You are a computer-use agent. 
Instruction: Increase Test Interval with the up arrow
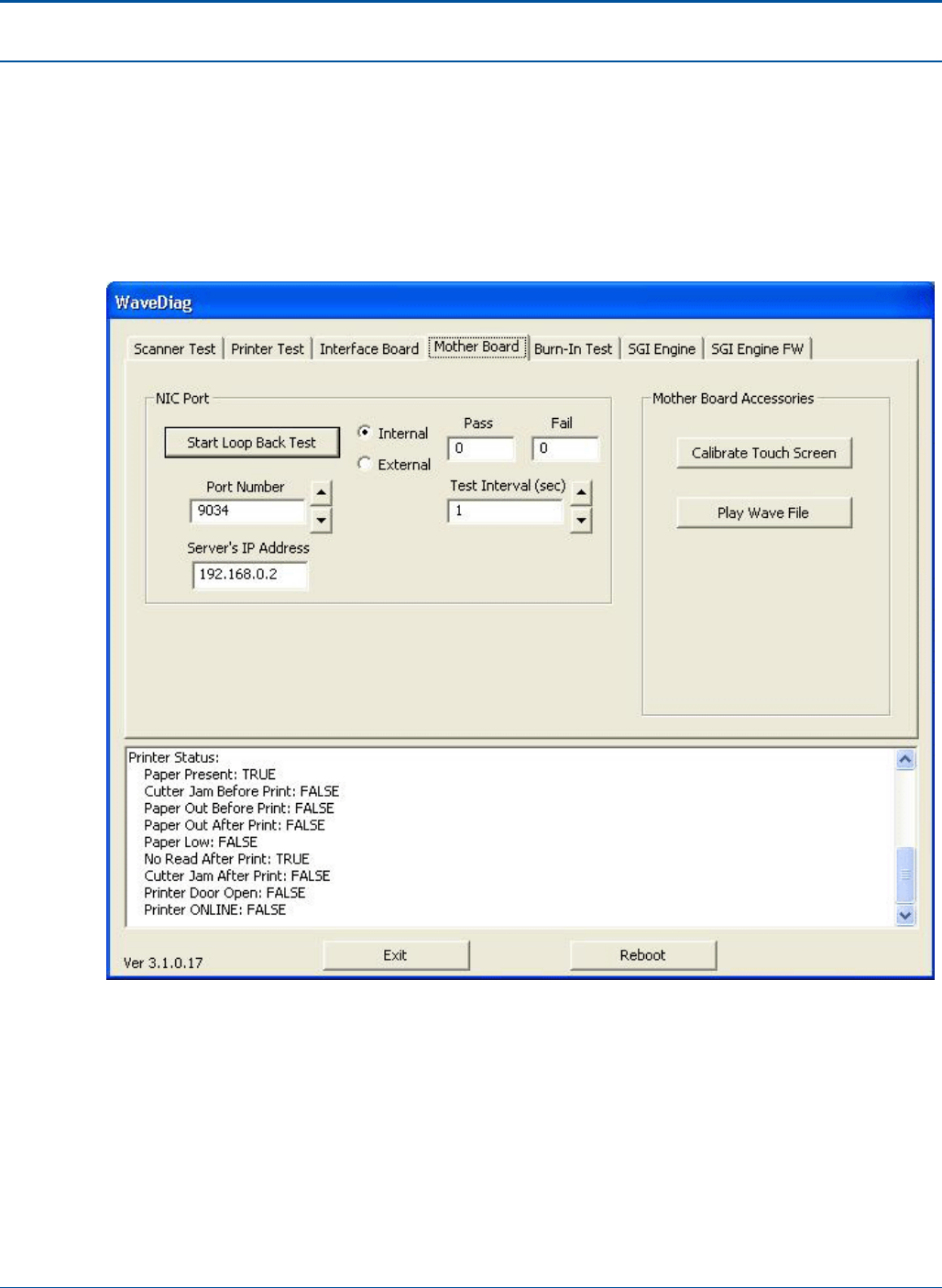pos(581,493)
